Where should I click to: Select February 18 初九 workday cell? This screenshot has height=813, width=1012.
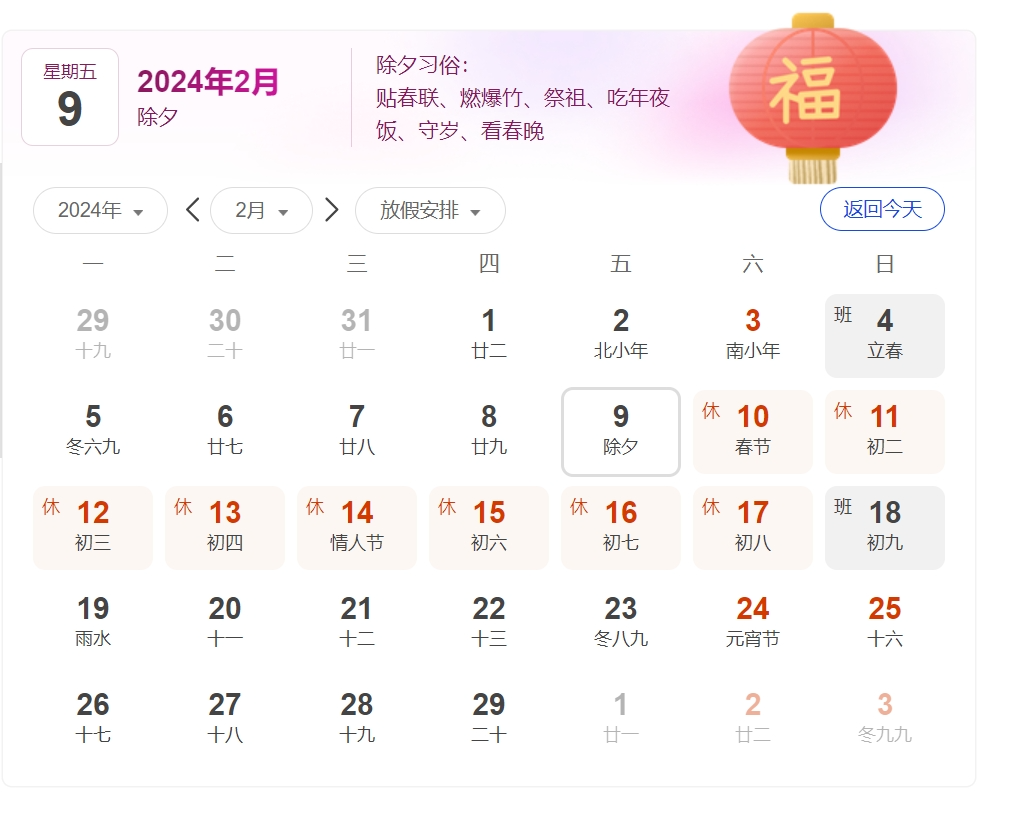click(x=885, y=528)
